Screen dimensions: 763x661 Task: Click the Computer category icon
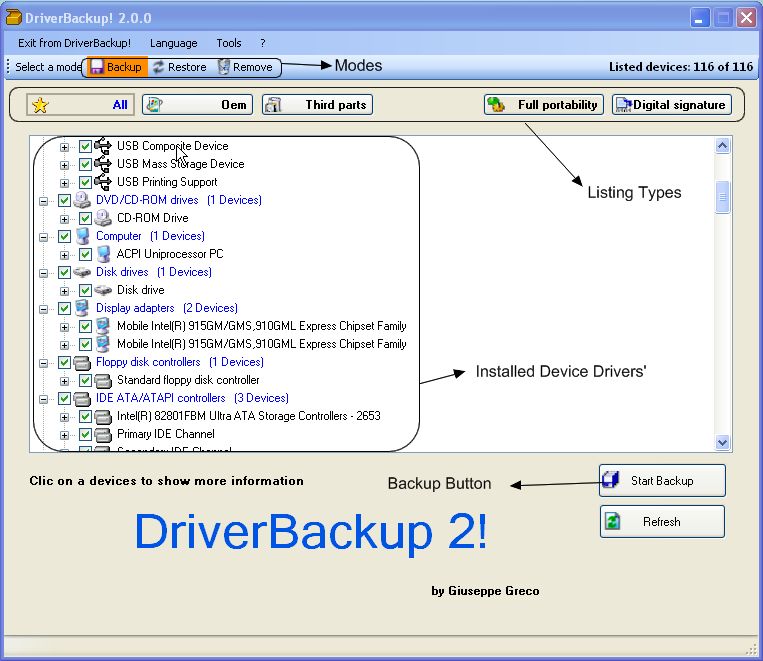(x=83, y=236)
